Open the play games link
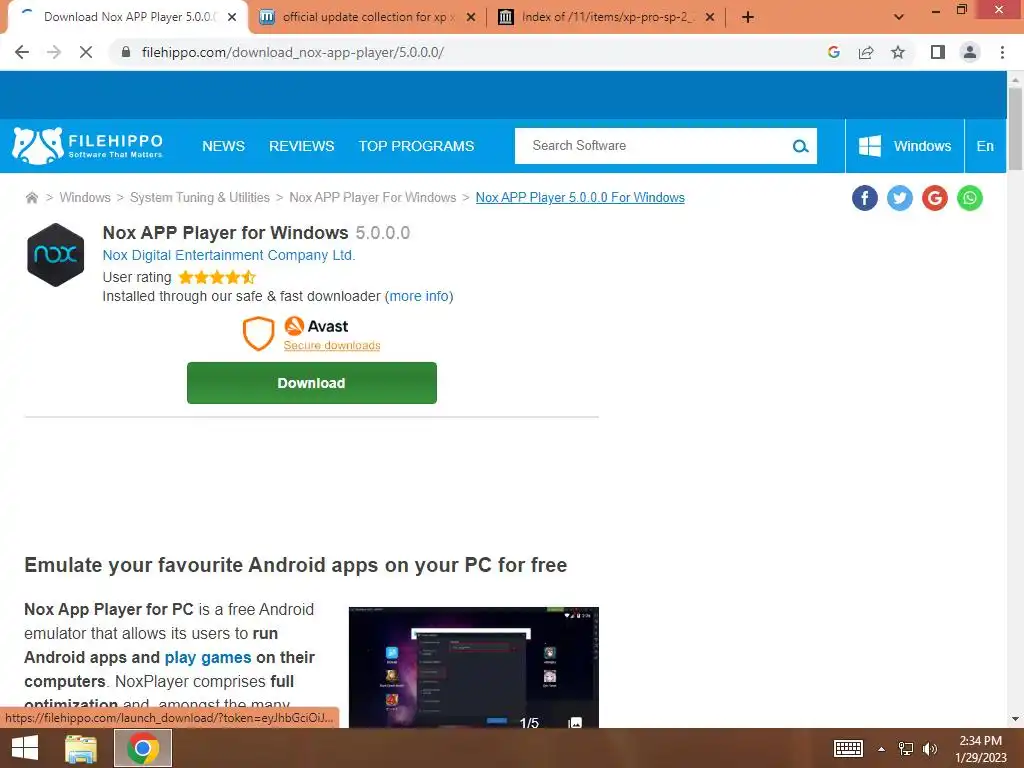 click(x=208, y=657)
